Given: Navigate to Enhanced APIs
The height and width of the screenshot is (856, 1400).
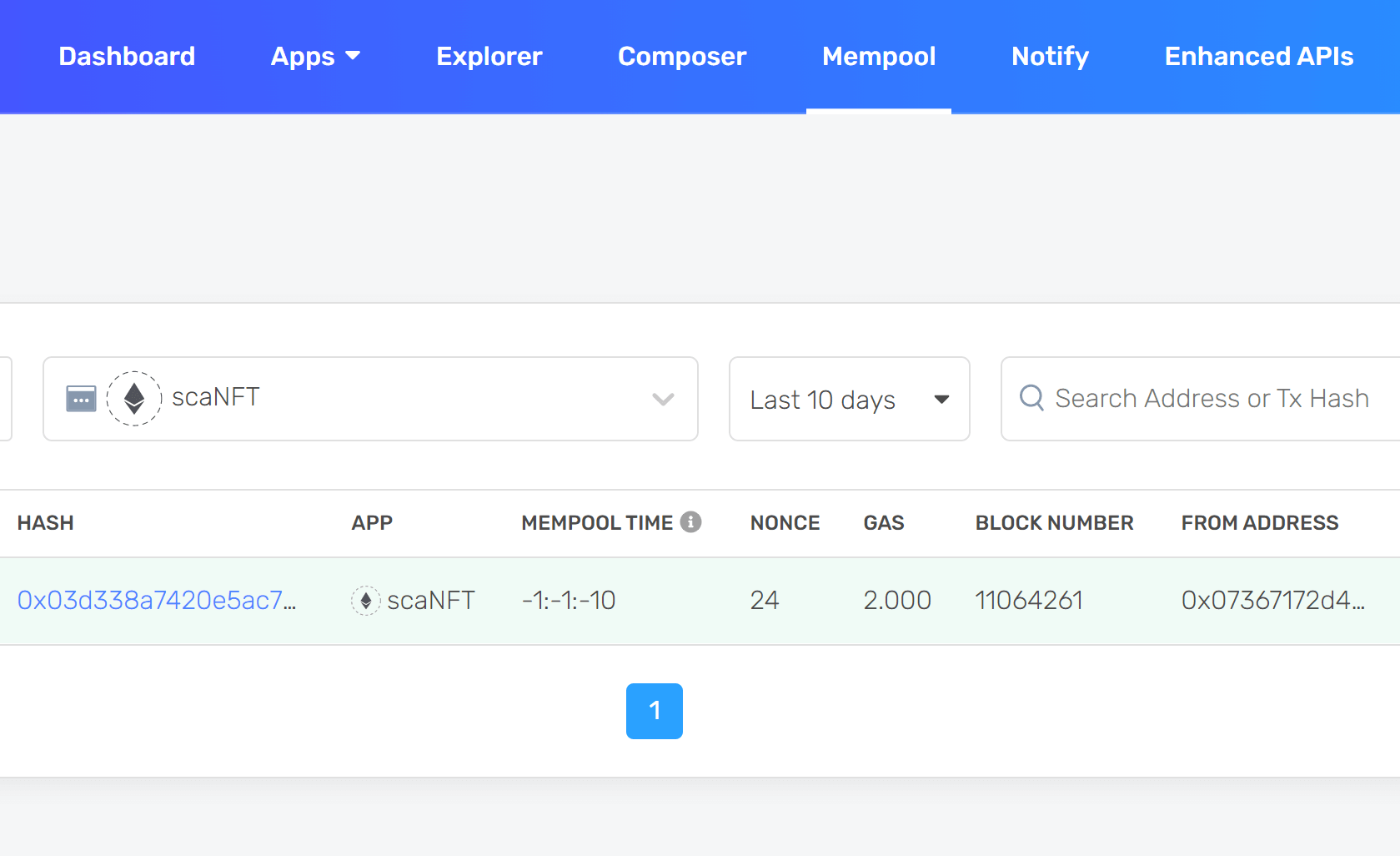Looking at the screenshot, I should 1258,56.
